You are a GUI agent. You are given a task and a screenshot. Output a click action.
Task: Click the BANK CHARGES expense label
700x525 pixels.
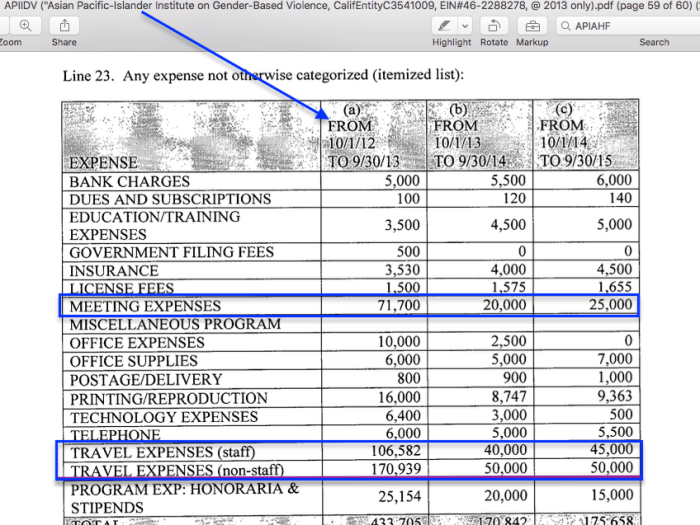click(x=129, y=181)
